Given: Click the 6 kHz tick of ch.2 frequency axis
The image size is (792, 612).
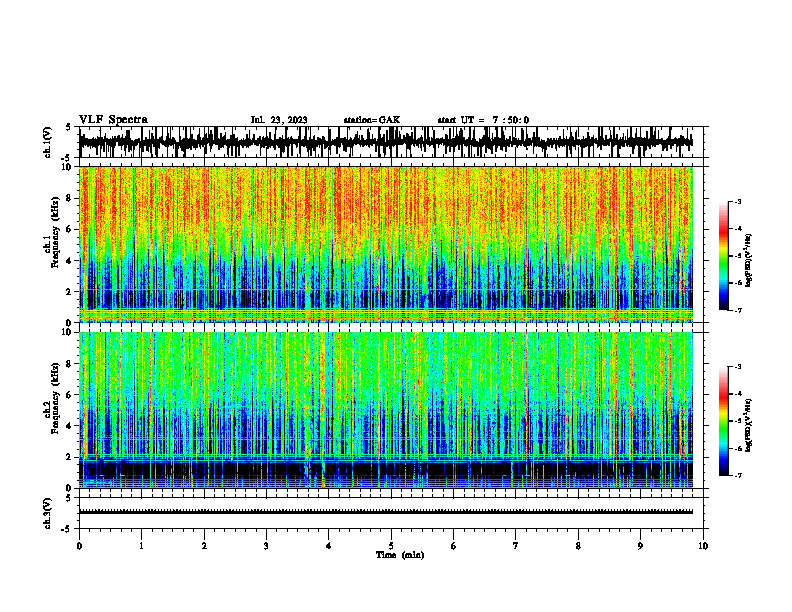Looking at the screenshot, I should tap(71, 394).
